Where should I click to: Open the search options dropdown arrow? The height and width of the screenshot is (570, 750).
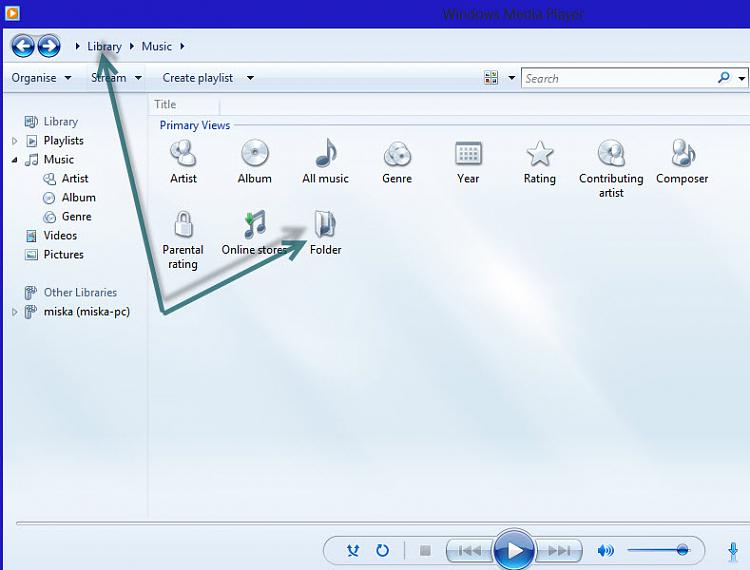(x=742, y=78)
